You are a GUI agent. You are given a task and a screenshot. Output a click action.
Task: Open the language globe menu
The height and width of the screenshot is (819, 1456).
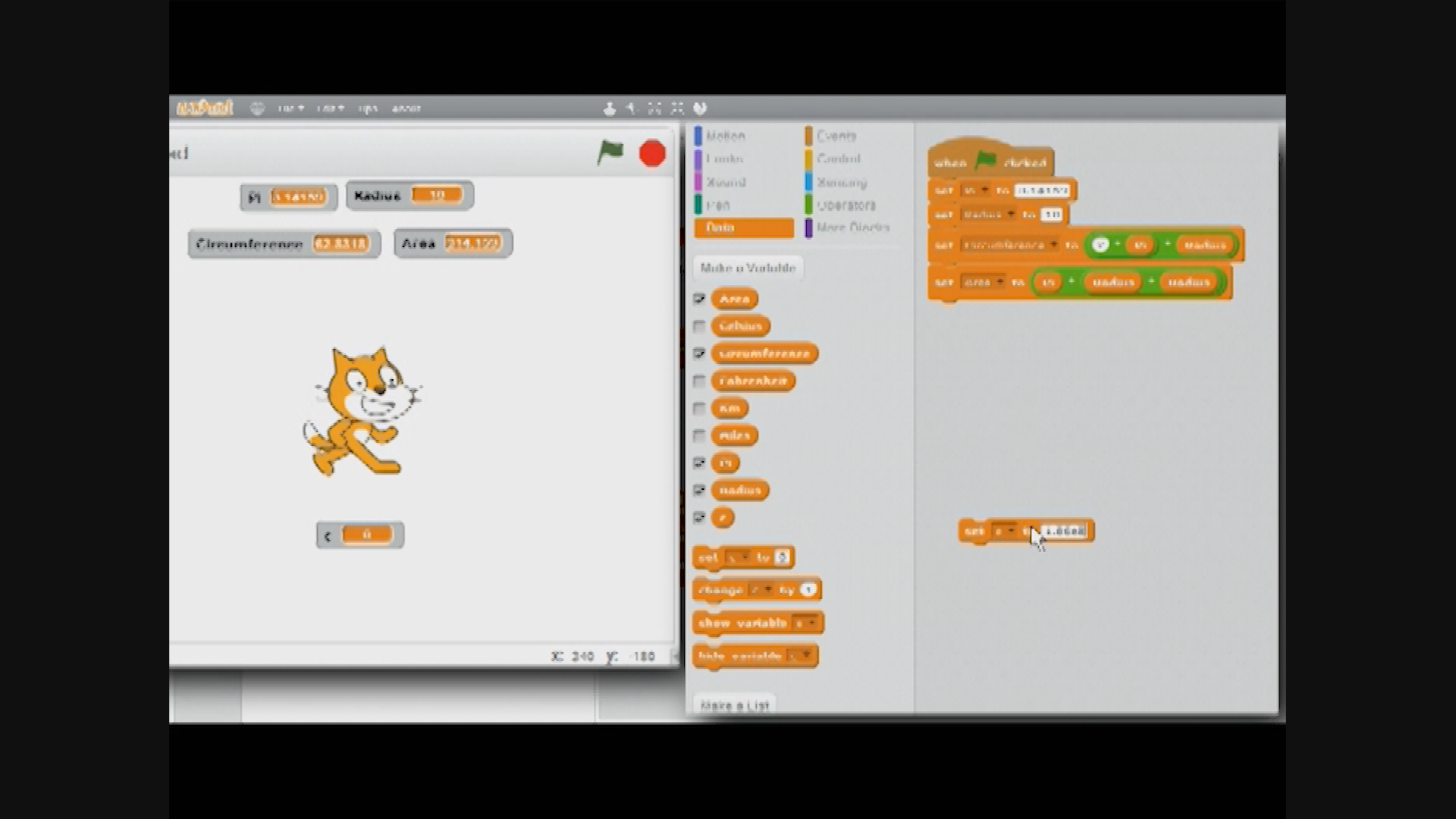pyautogui.click(x=258, y=108)
